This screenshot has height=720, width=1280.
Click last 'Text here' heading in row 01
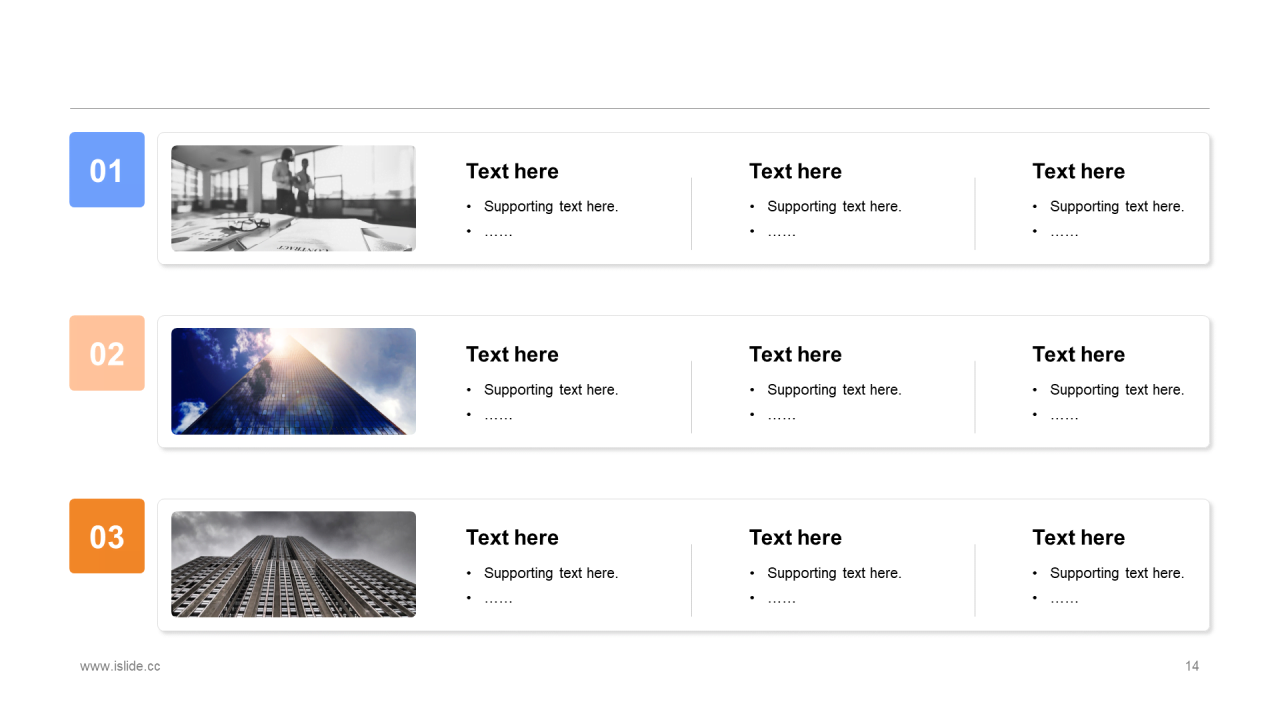click(1078, 171)
